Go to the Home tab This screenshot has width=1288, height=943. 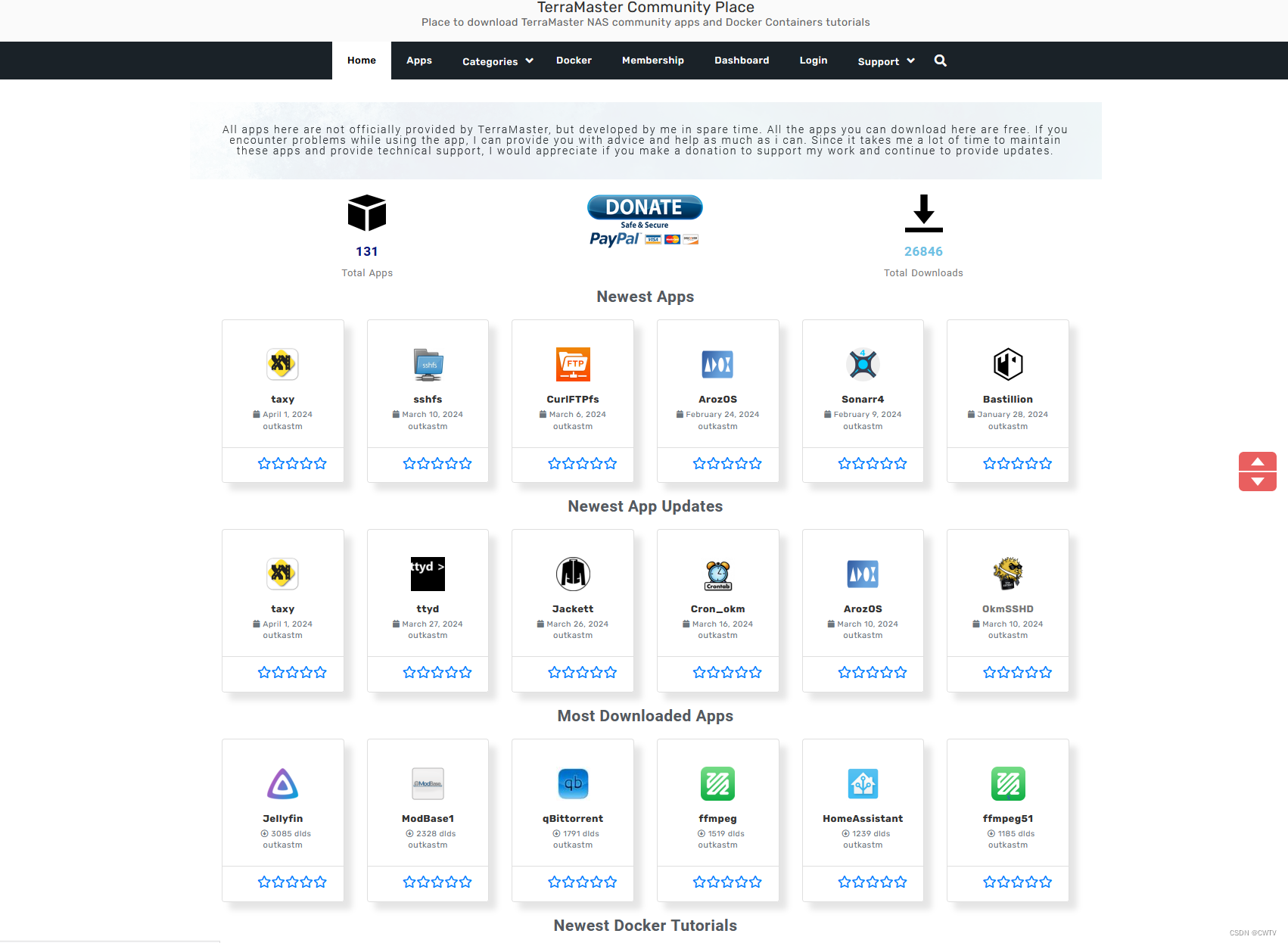click(x=362, y=61)
